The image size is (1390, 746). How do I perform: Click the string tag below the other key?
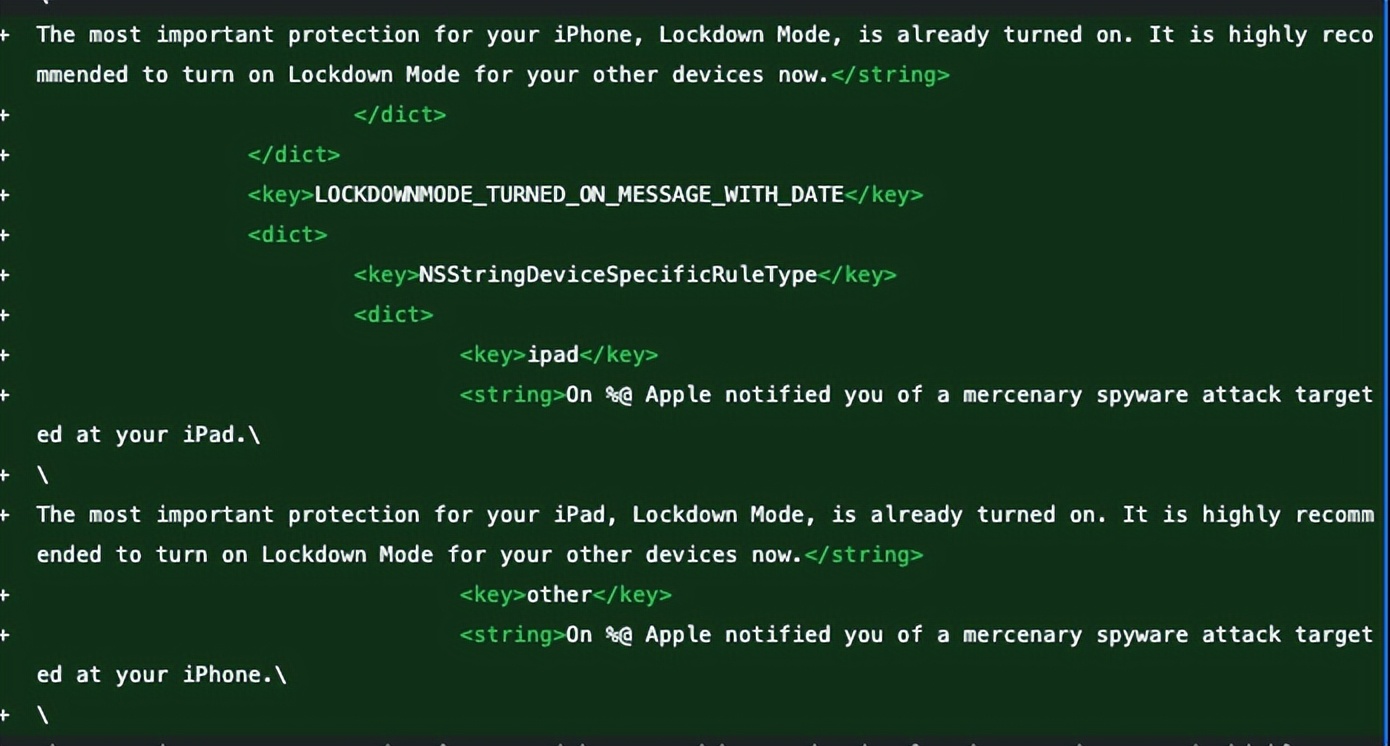pyautogui.click(x=512, y=634)
